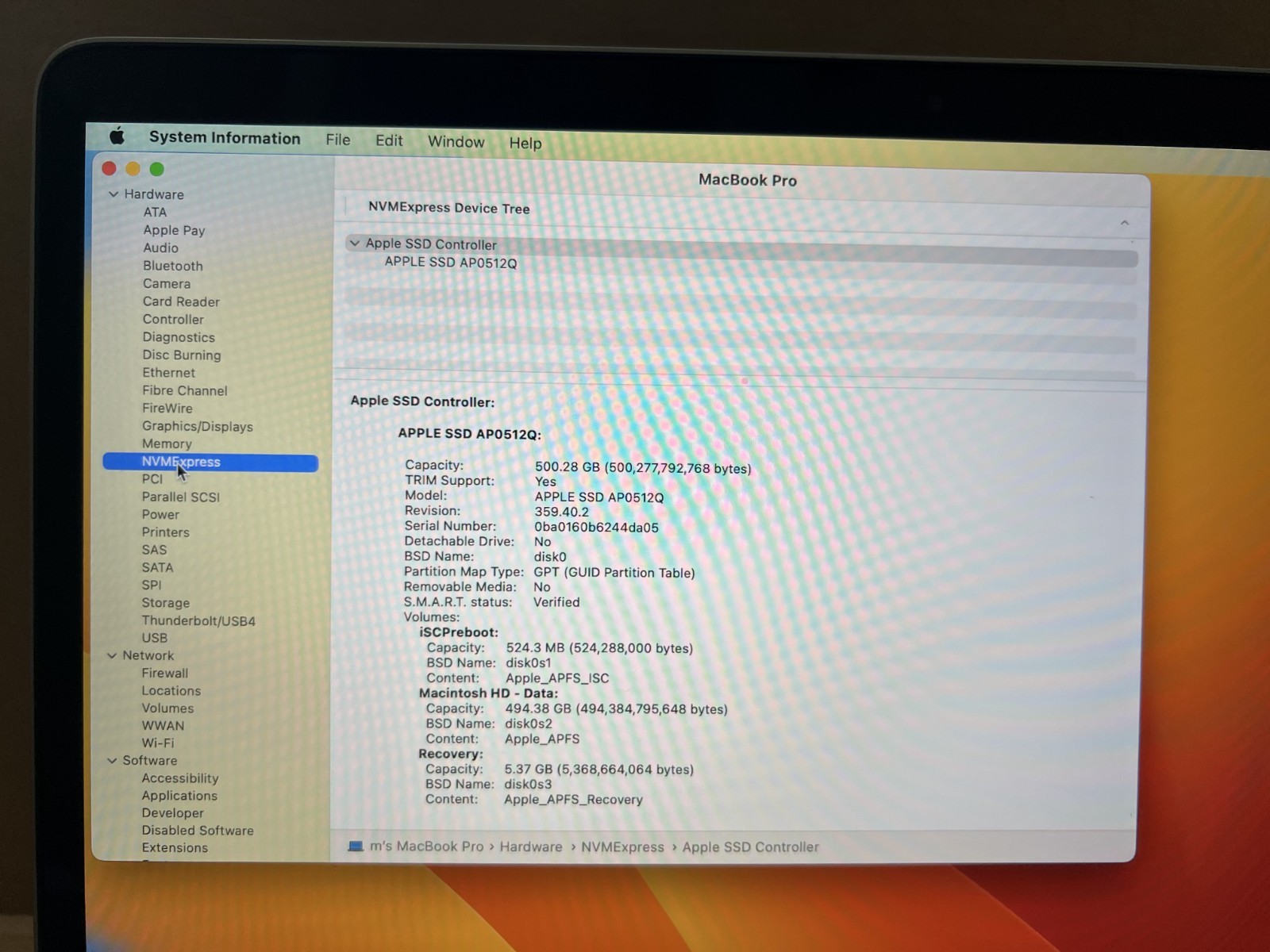Select Firewall under Network
This screenshot has height=952, width=1270.
[164, 673]
